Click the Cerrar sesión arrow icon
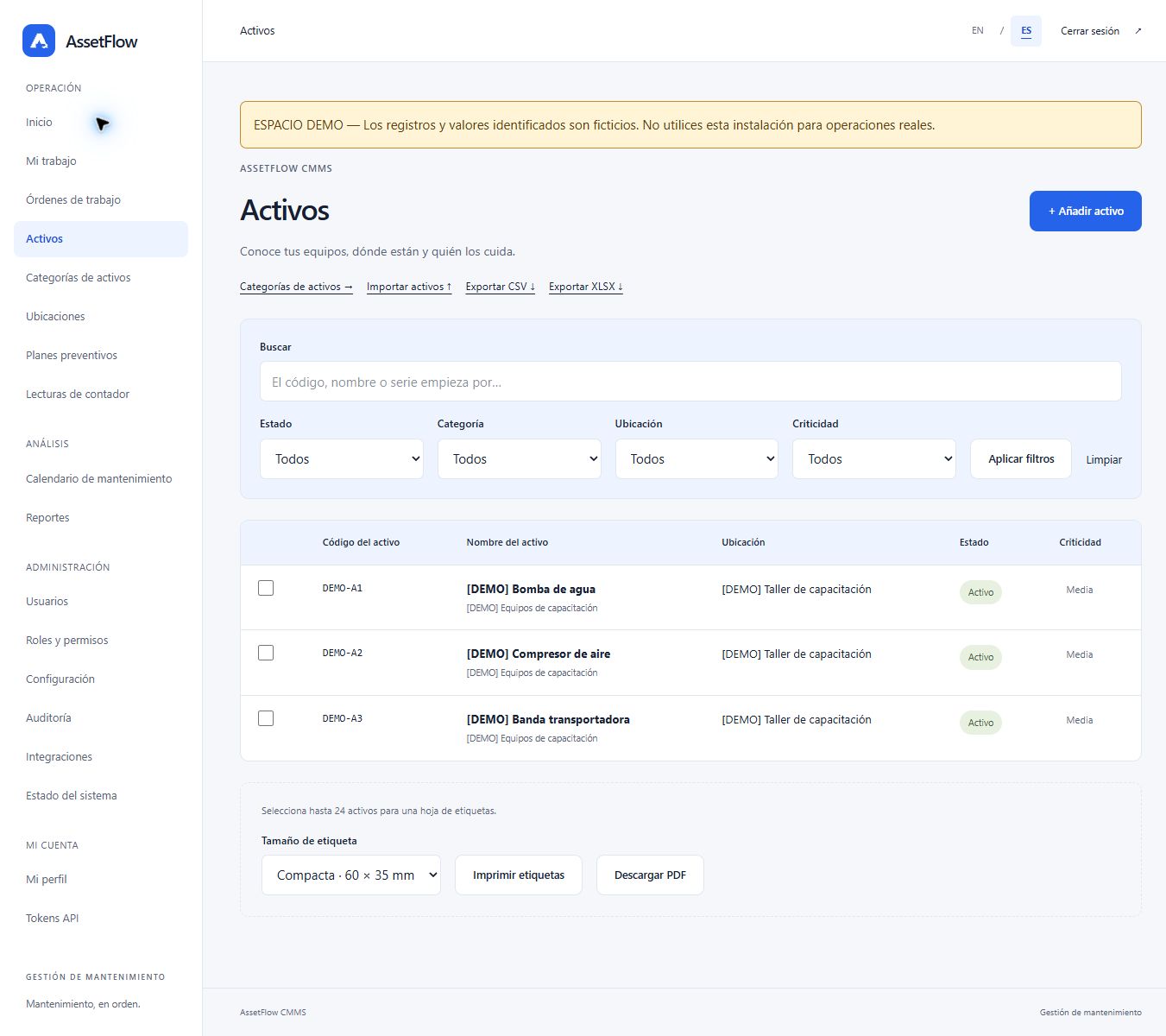The image size is (1166, 1036). [1138, 31]
